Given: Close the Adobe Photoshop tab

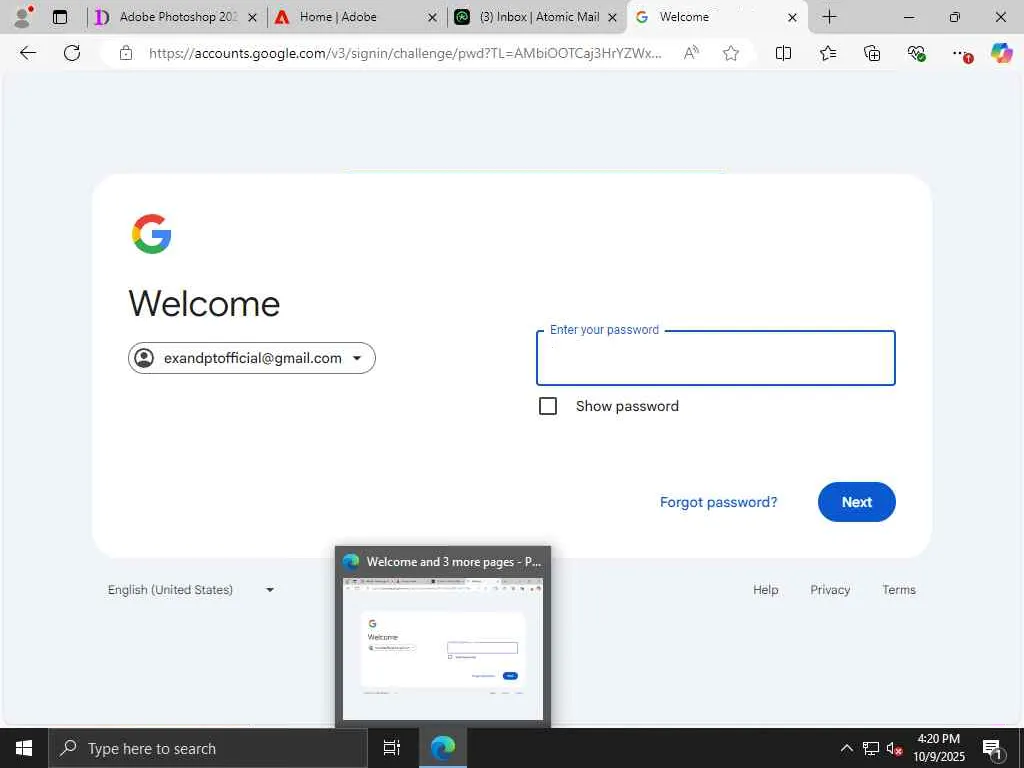Looking at the screenshot, I should [253, 18].
